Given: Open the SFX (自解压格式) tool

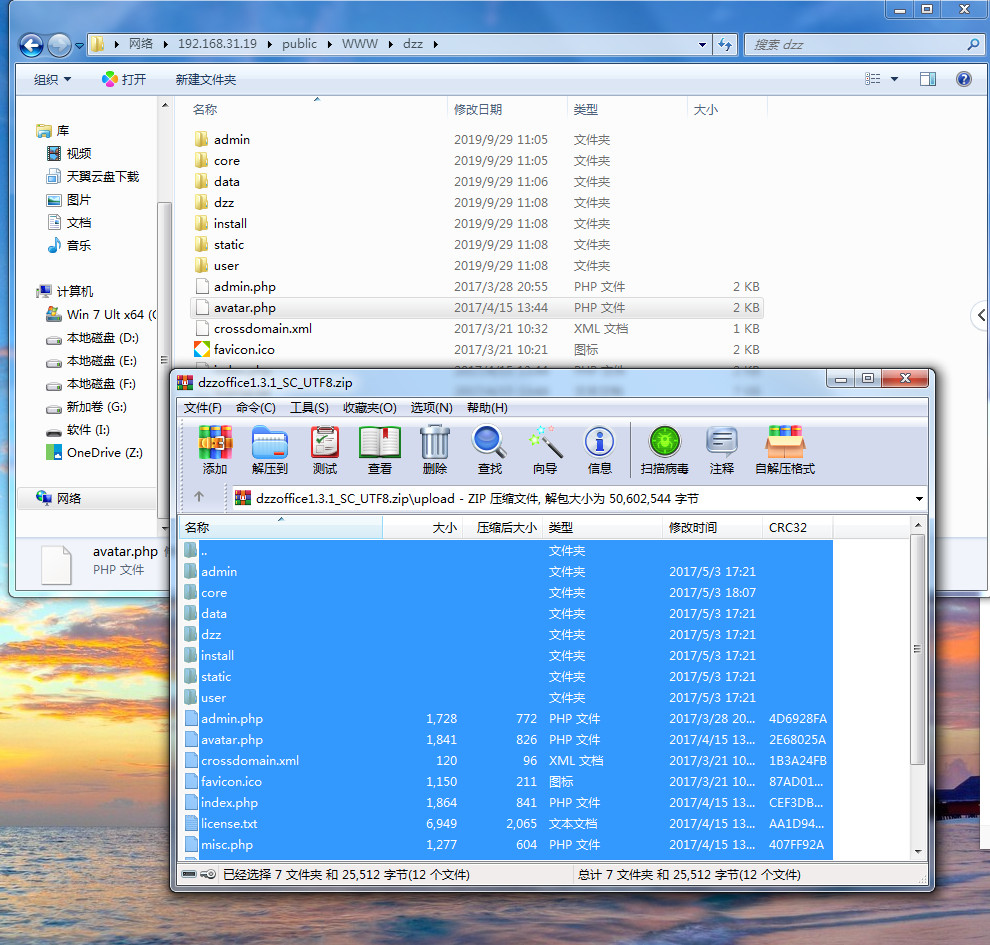Looking at the screenshot, I should pyautogui.click(x=785, y=449).
